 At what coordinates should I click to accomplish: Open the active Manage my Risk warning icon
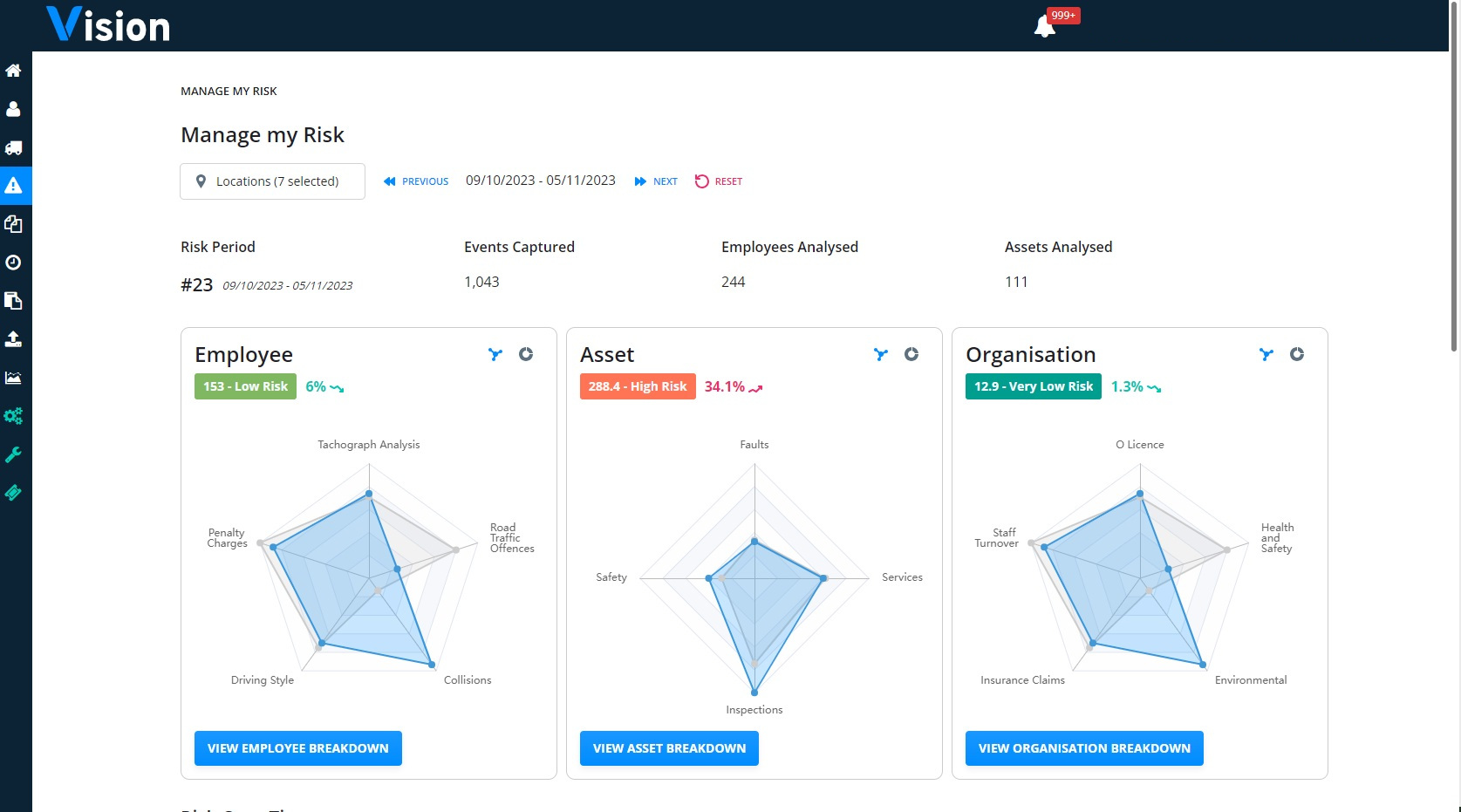pyautogui.click(x=13, y=186)
